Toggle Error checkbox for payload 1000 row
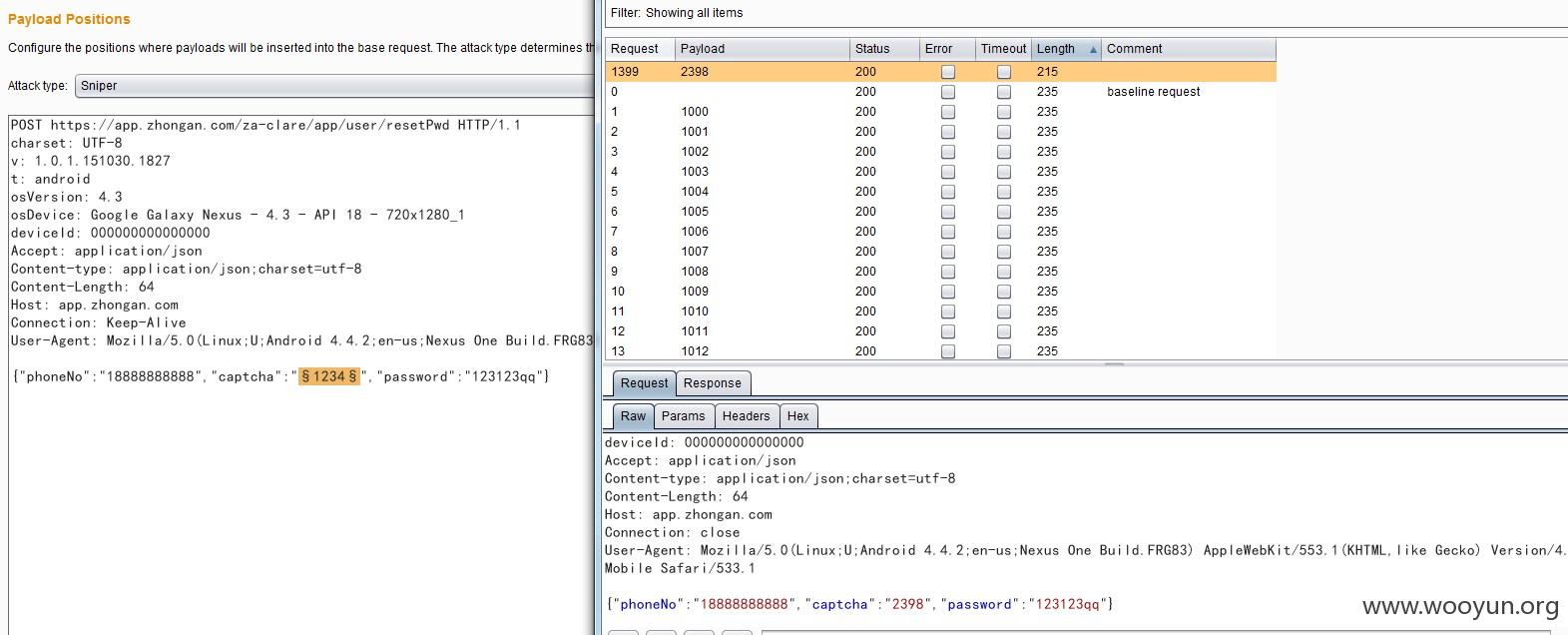Image resolution: width=1568 pixels, height=635 pixels. pos(948,112)
